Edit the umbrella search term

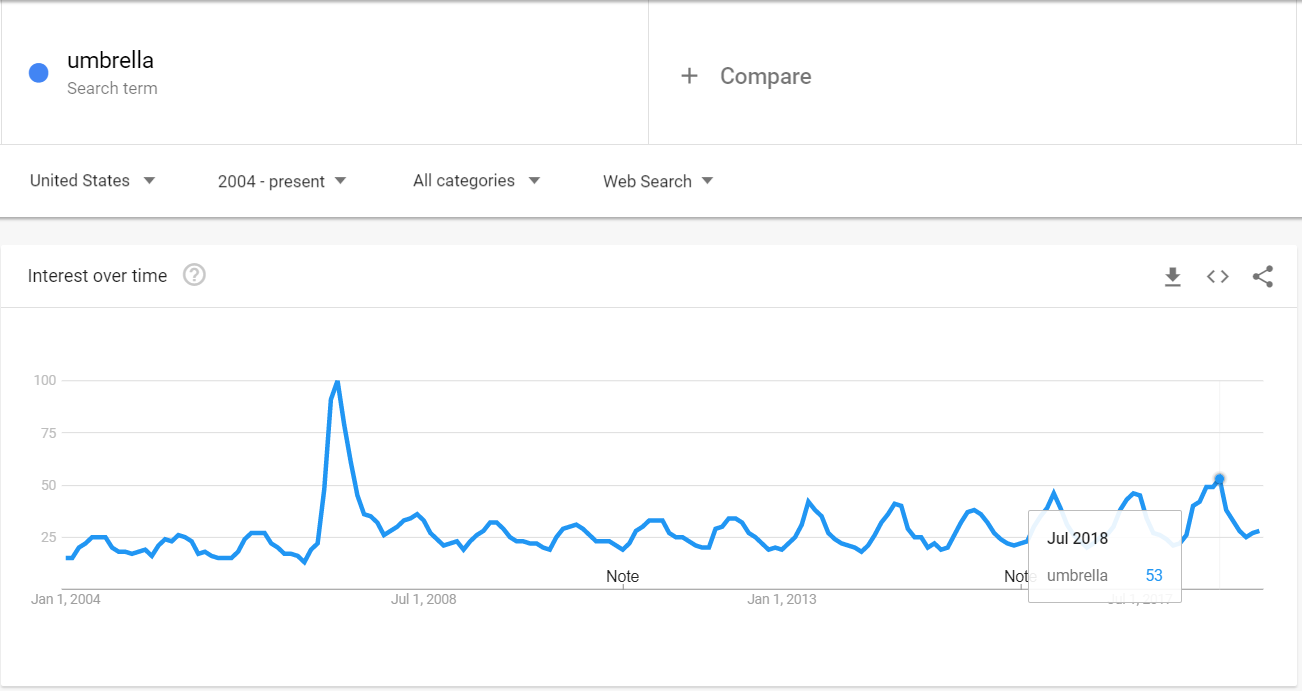pos(110,61)
